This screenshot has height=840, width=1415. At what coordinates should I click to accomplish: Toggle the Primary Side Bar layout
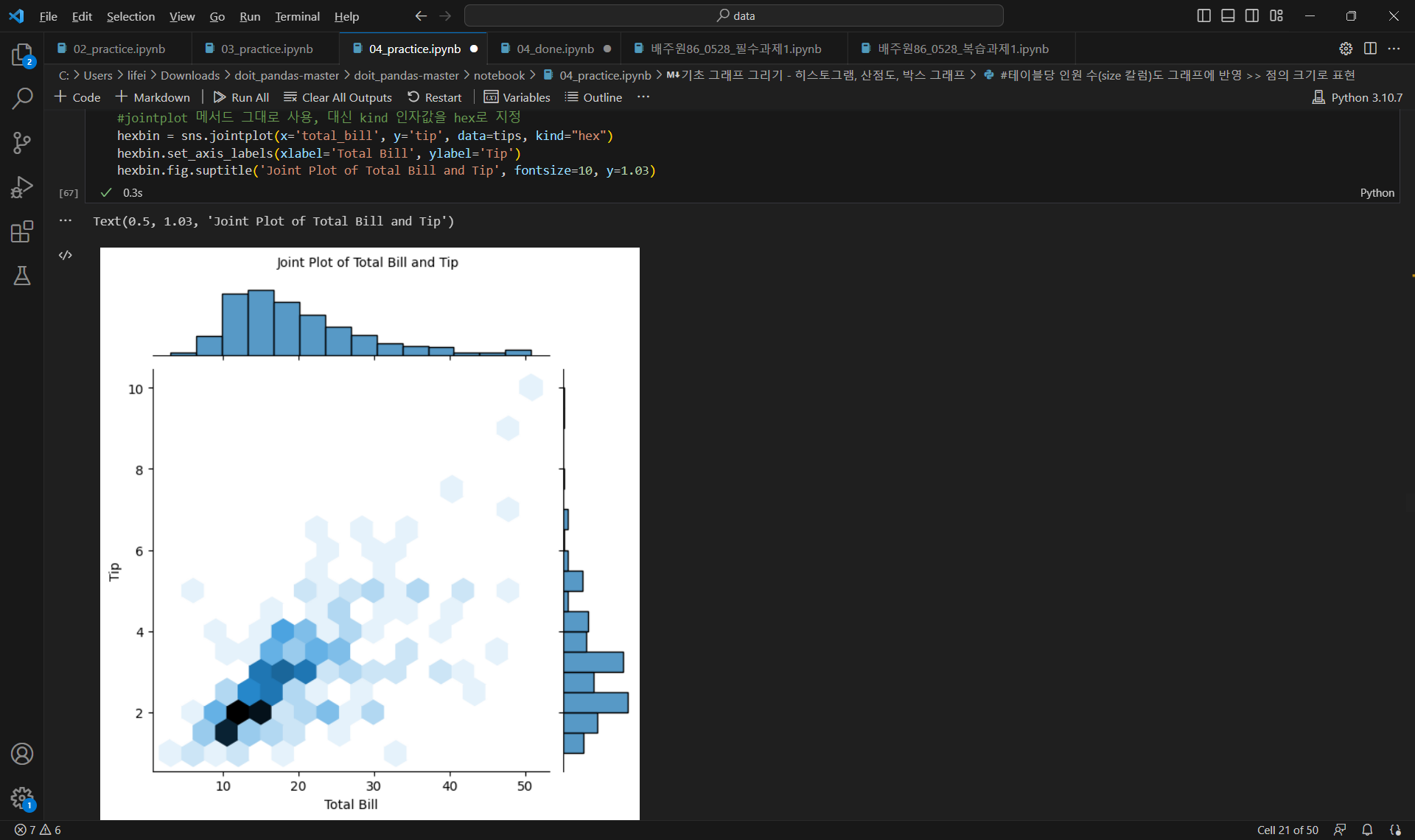coord(1203,15)
